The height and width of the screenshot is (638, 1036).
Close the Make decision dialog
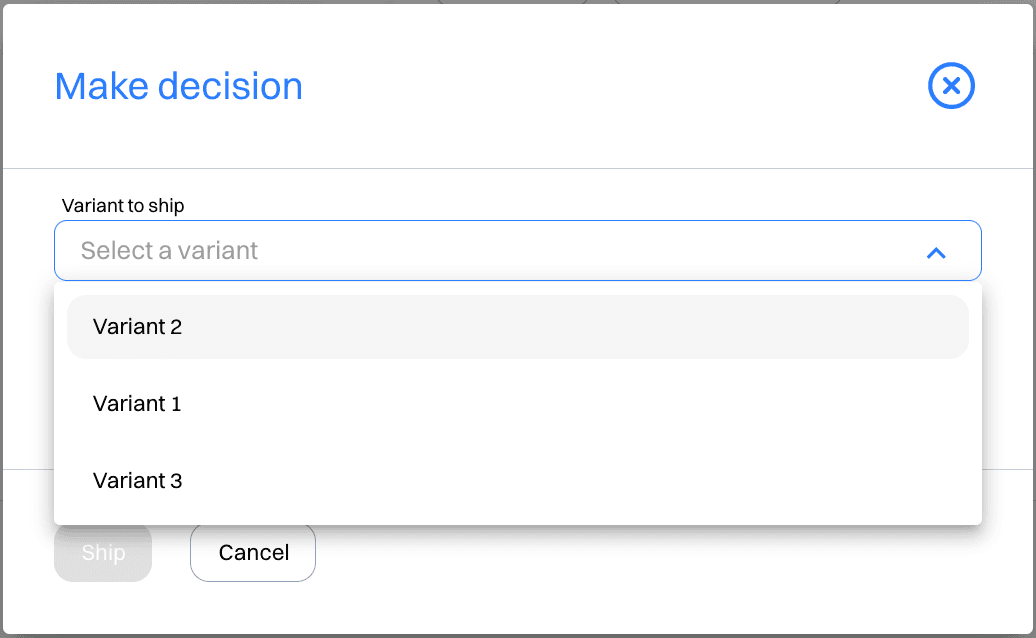point(951,86)
